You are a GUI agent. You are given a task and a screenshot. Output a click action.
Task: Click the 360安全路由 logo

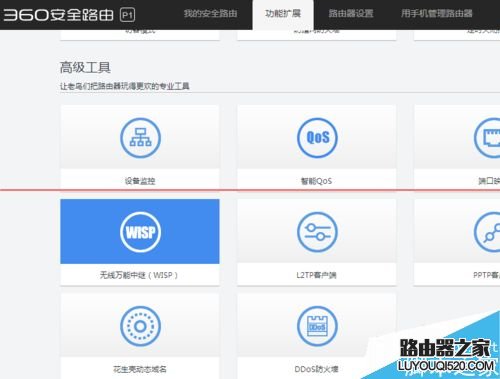click(x=58, y=15)
